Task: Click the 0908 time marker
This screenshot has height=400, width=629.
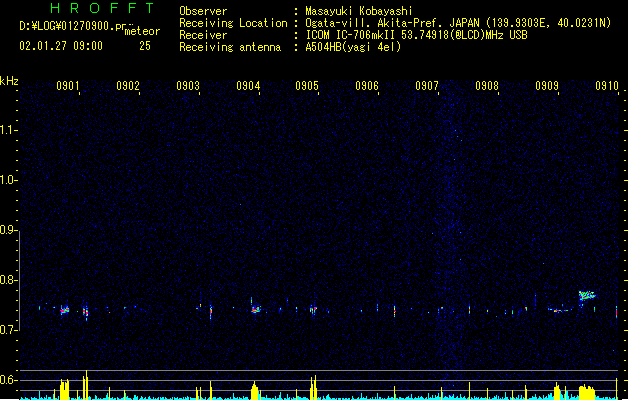Action: pos(487,86)
